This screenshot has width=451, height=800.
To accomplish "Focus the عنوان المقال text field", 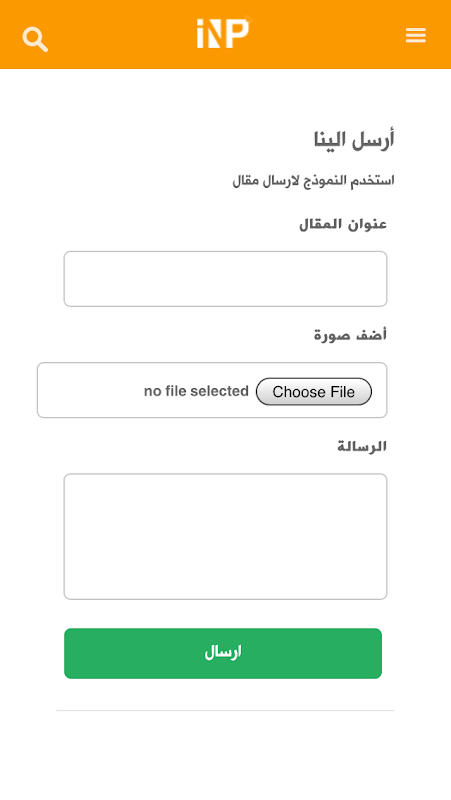I will coord(225,279).
